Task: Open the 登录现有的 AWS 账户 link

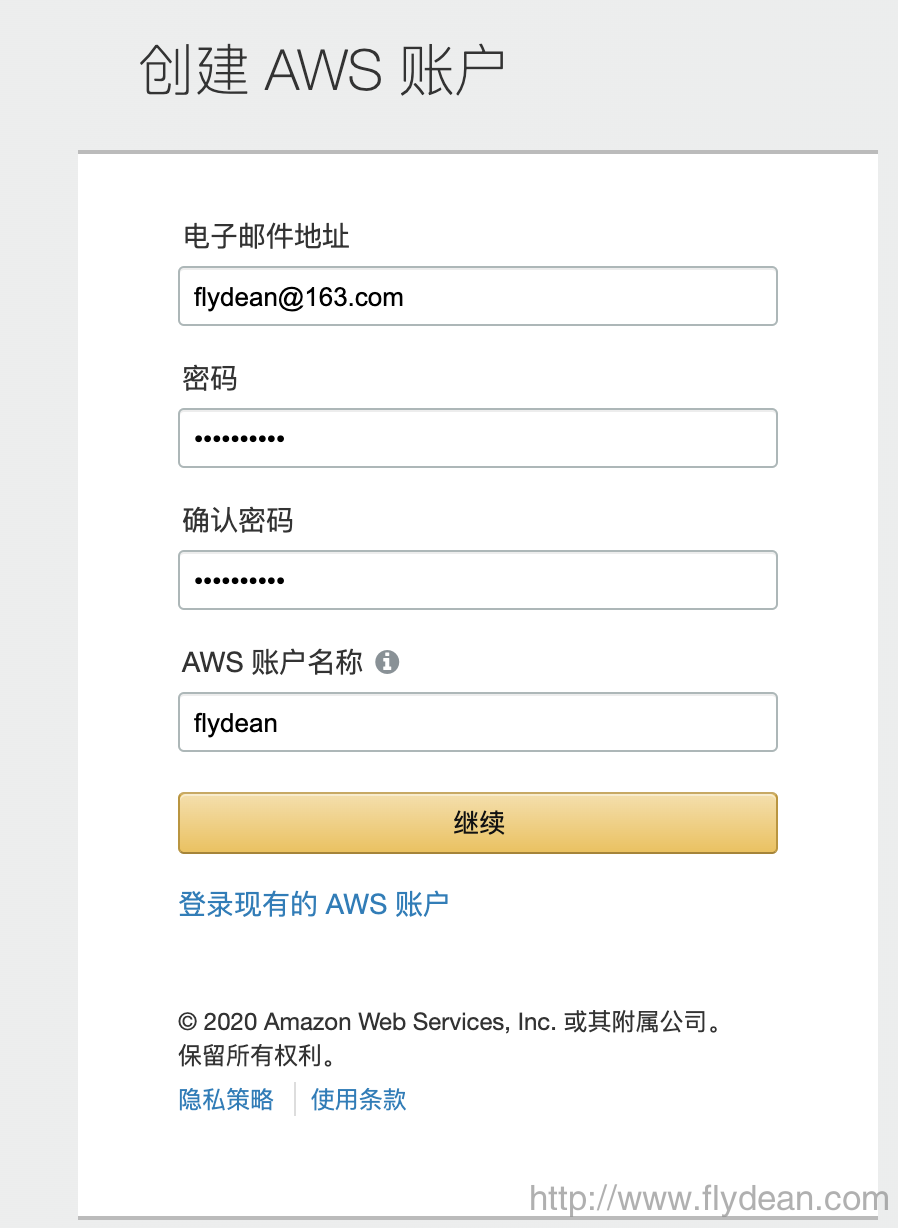Action: coord(313,904)
